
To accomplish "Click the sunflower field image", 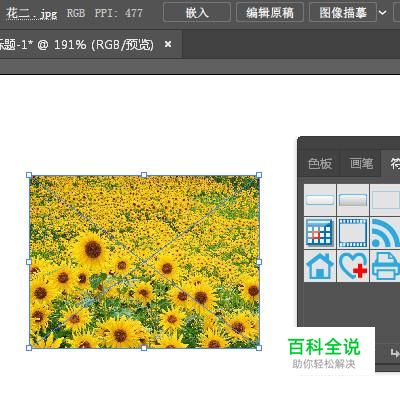I will 144,261.
